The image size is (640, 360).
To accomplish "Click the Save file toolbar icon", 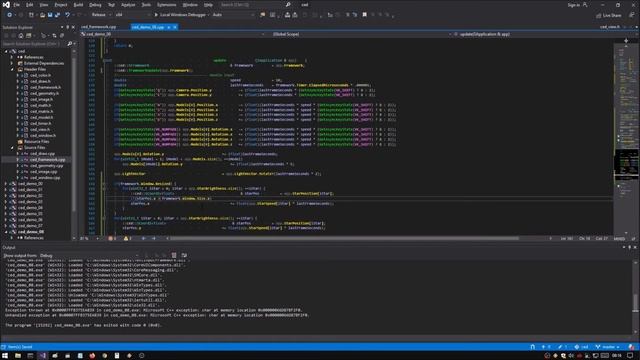I will [50, 15].
